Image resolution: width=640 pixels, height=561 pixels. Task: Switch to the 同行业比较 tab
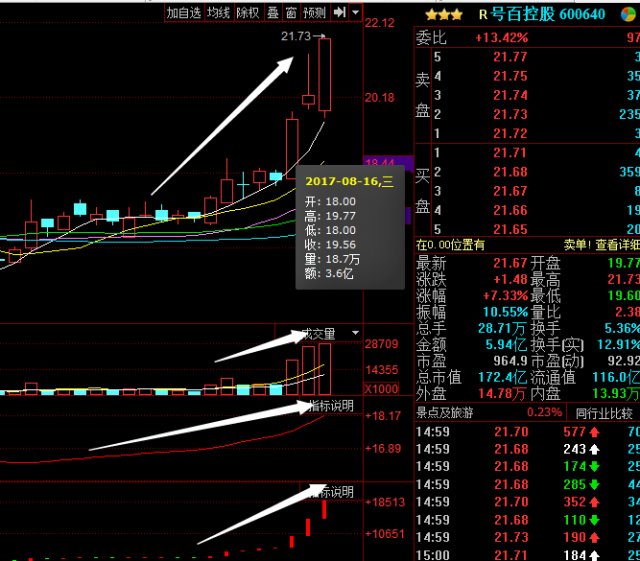(x=604, y=412)
